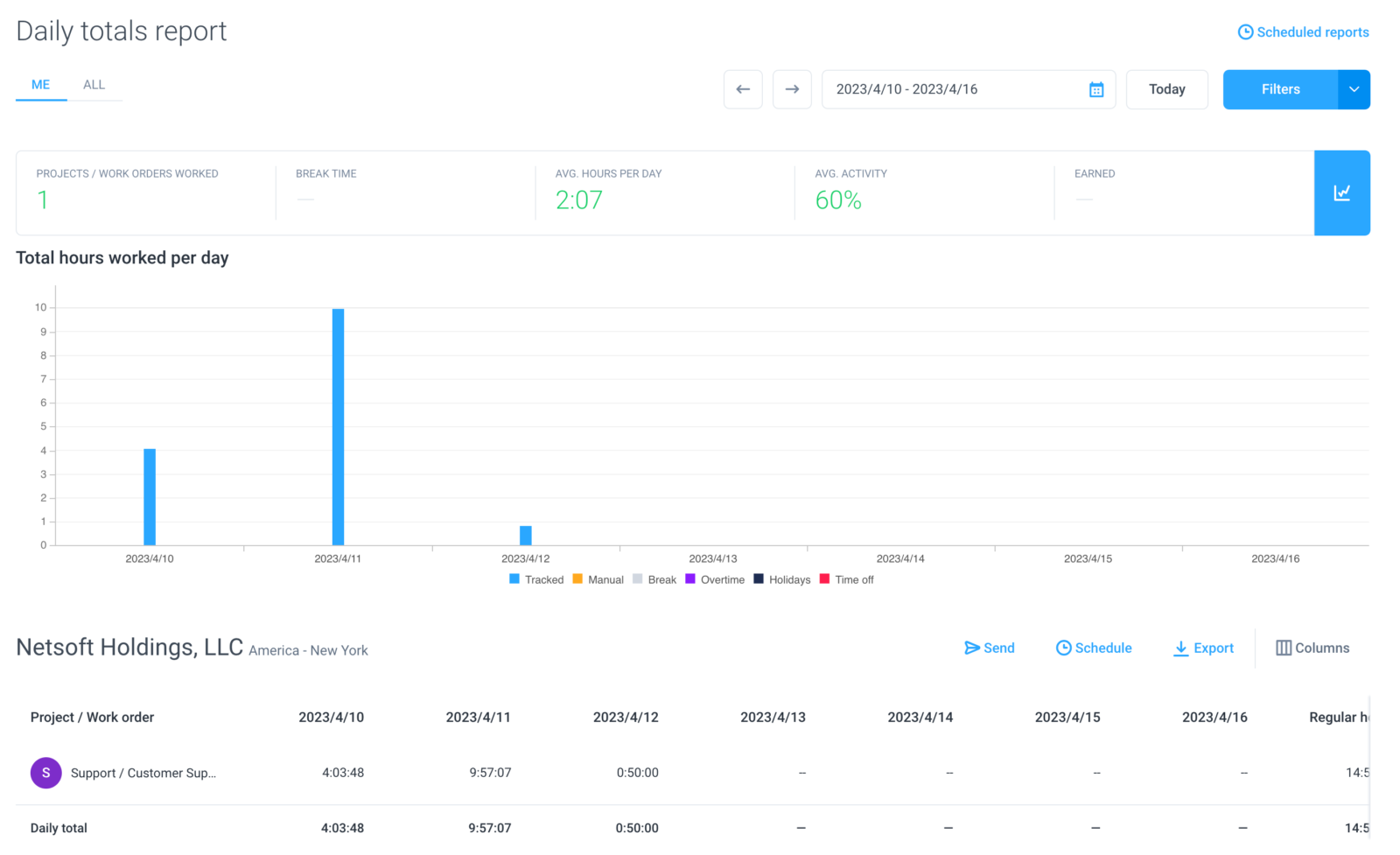The height and width of the screenshot is (855, 1400).
Task: Switch to the ALL tab
Action: [94, 85]
